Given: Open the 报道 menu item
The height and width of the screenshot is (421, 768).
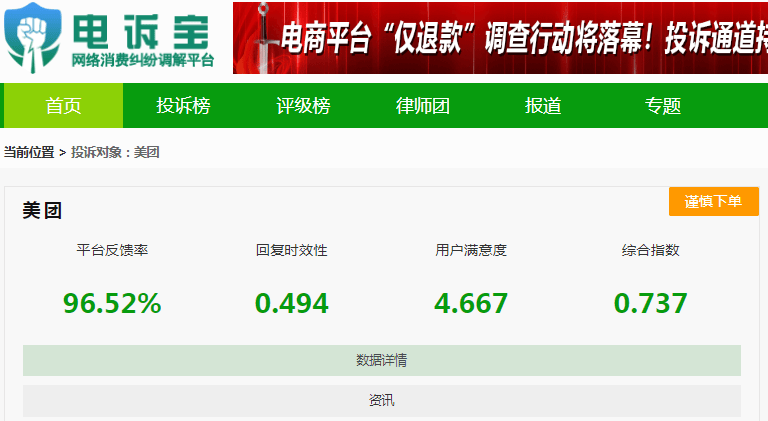Looking at the screenshot, I should 543,106.
